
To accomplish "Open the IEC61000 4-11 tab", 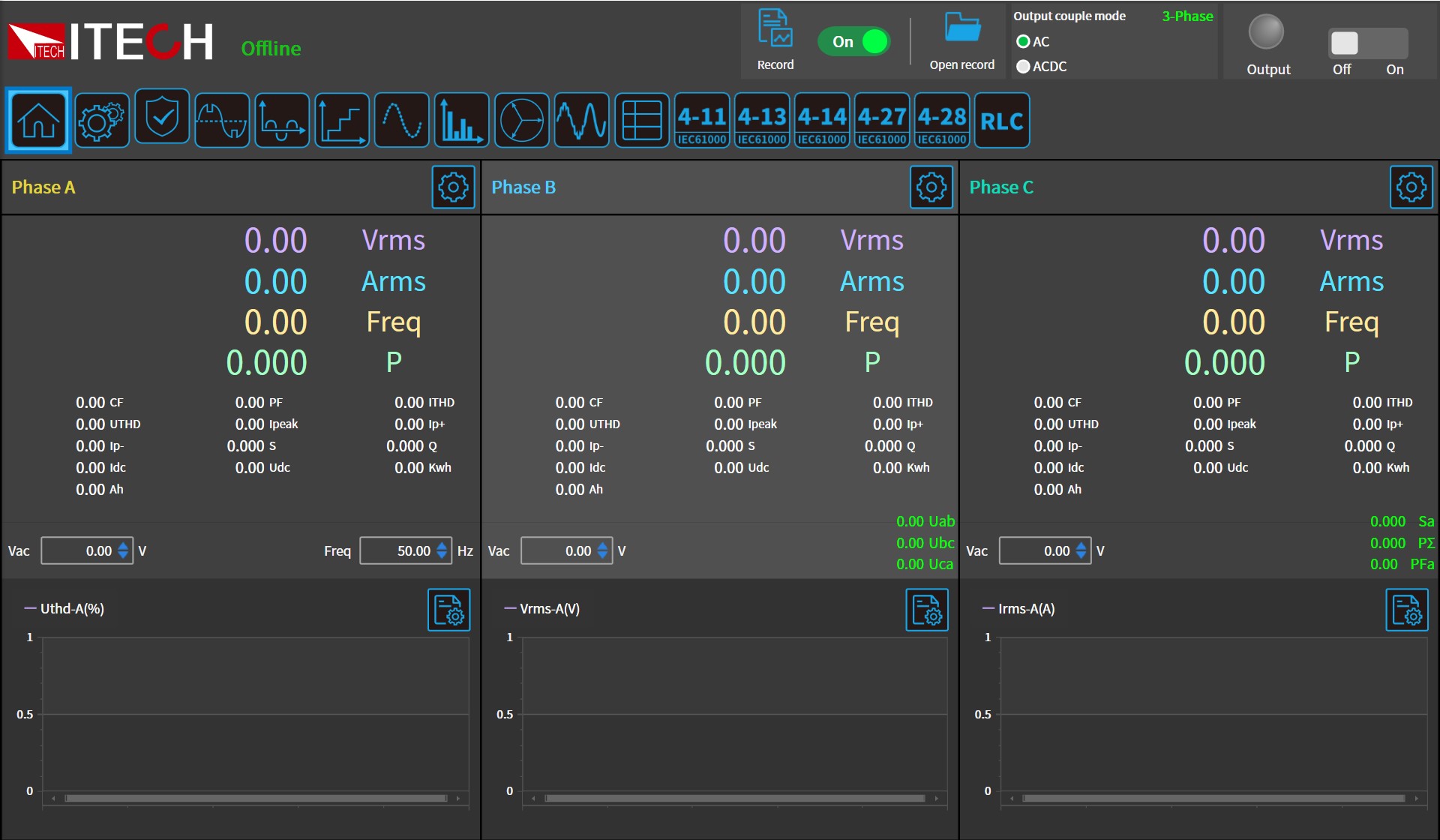I will pyautogui.click(x=701, y=121).
